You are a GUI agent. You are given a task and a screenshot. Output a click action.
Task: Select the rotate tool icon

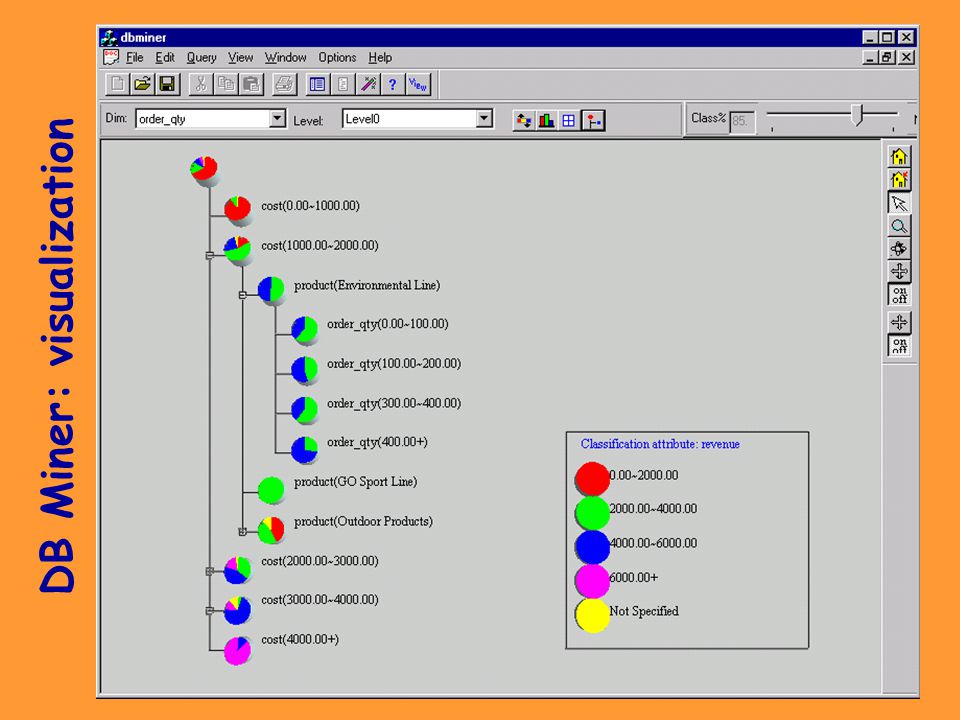click(x=899, y=249)
